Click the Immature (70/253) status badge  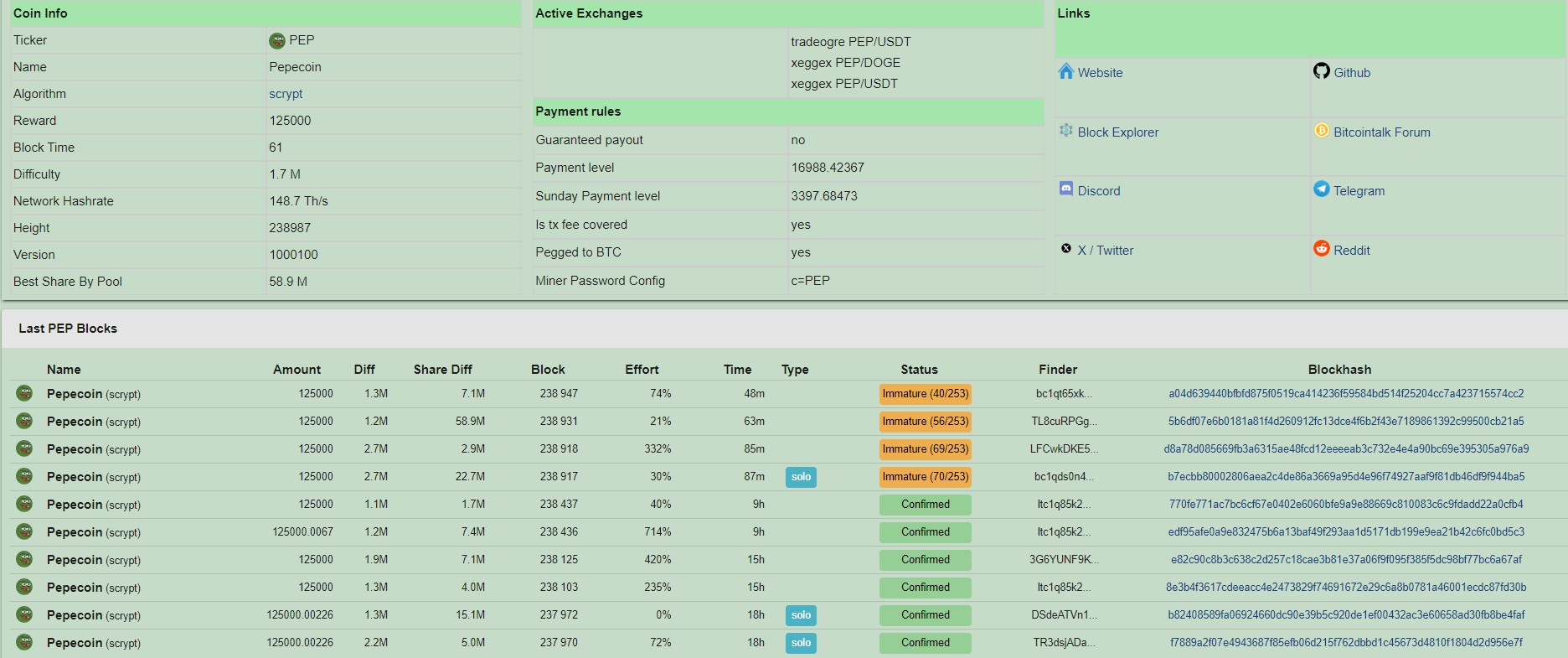[926, 476]
